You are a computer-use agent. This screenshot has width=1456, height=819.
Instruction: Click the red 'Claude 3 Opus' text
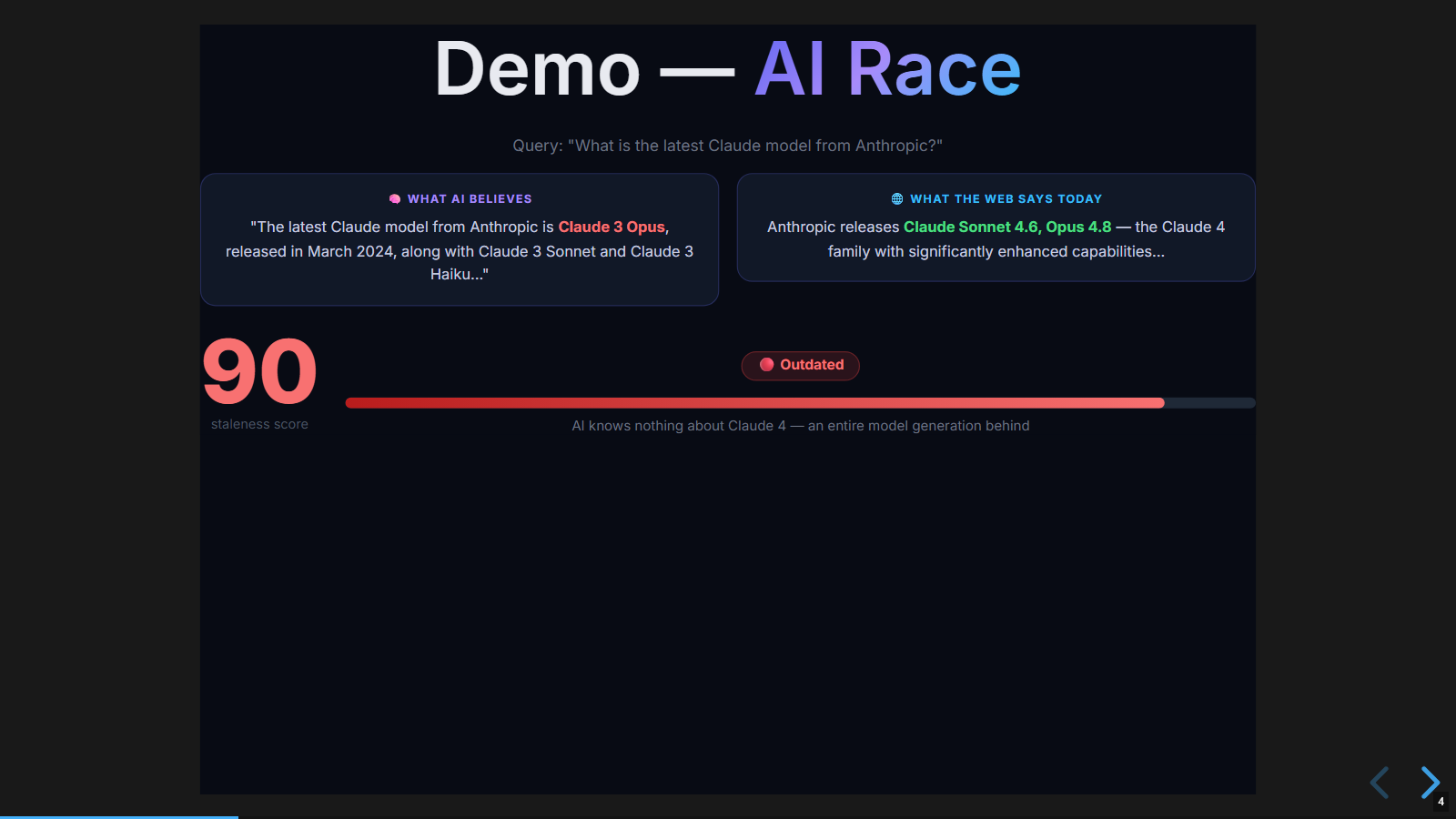pyautogui.click(x=612, y=227)
